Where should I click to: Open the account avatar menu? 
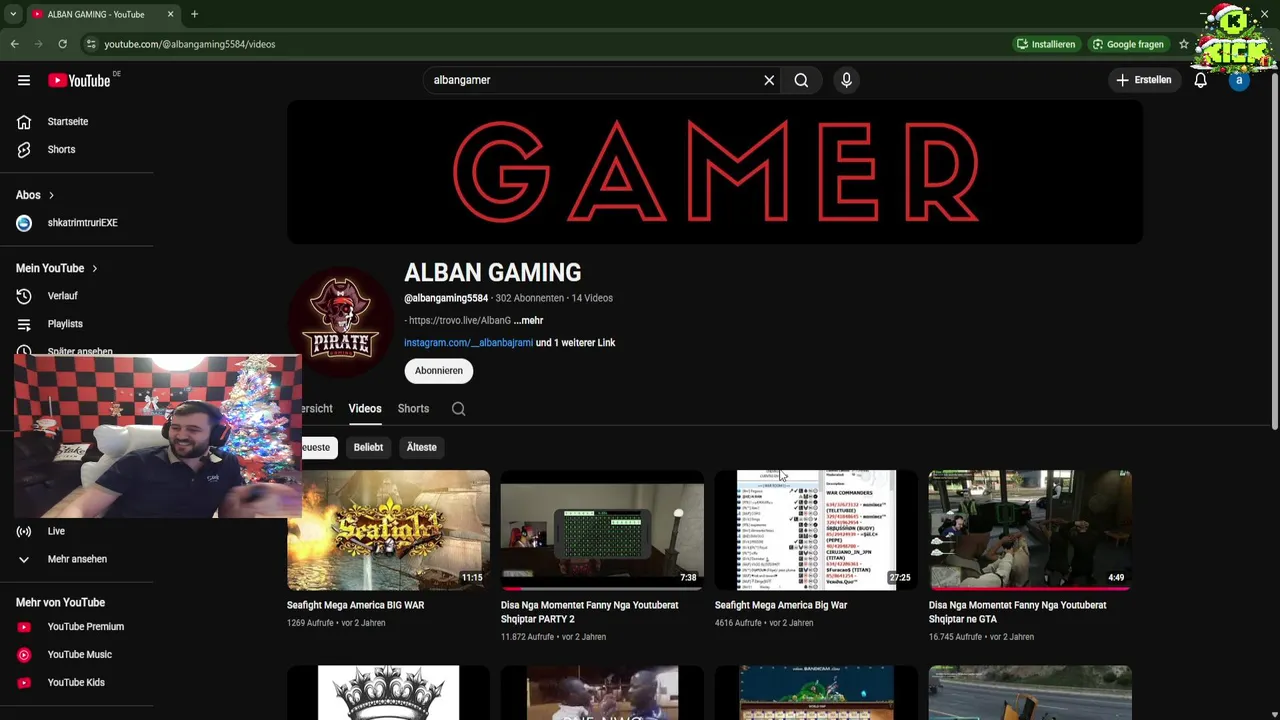point(1239,80)
